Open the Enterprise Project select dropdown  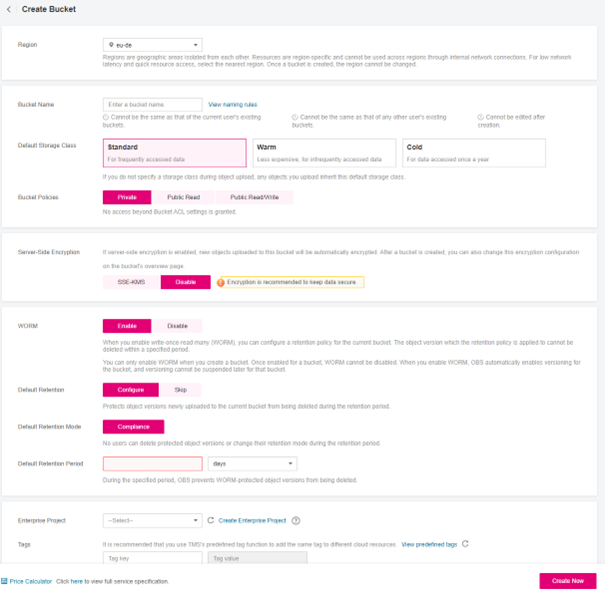tap(153, 521)
